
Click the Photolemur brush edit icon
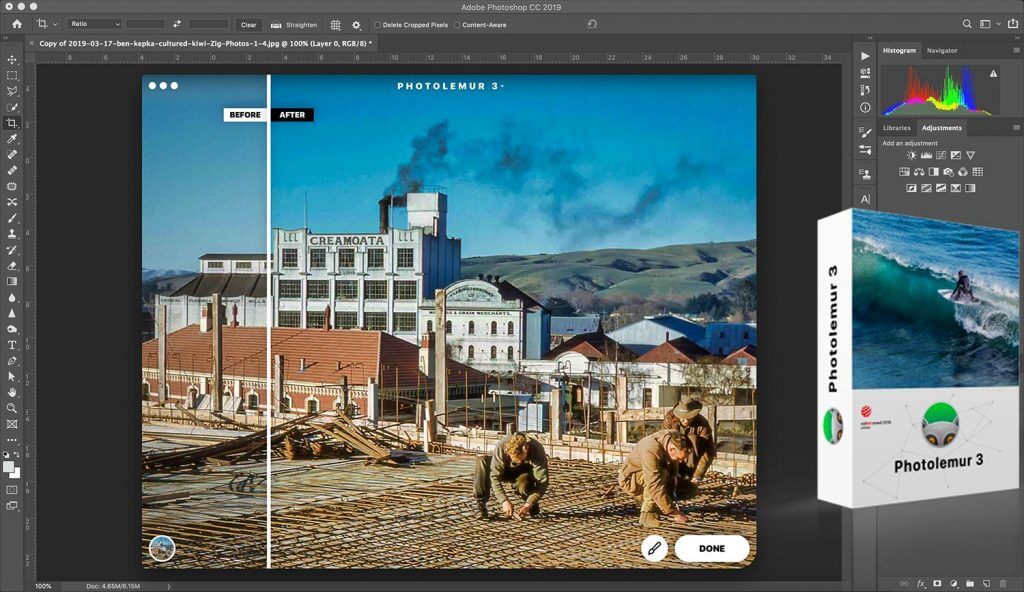[x=654, y=548]
